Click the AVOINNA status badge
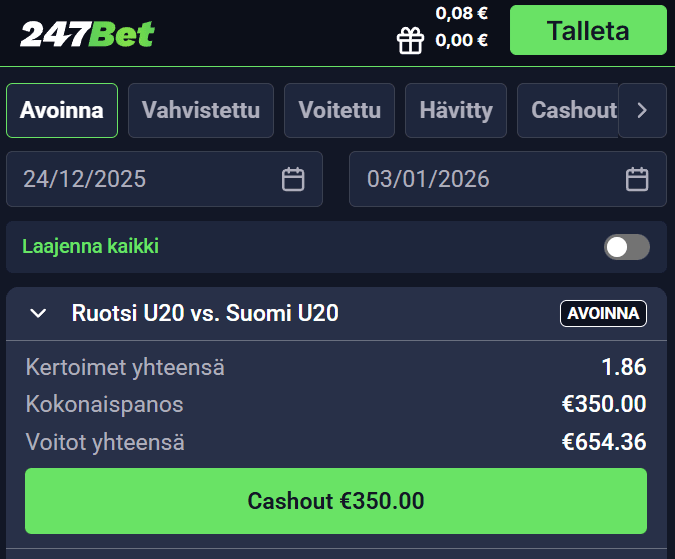The image size is (675, 559). [x=603, y=314]
